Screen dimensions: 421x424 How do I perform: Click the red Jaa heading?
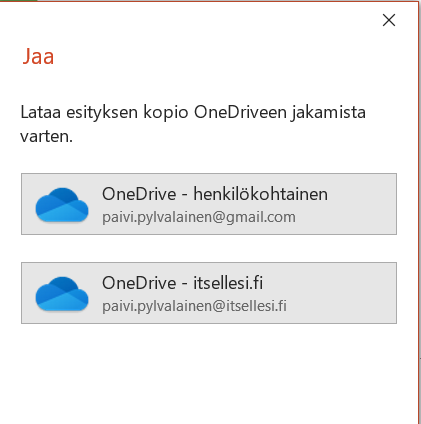pos(38,56)
